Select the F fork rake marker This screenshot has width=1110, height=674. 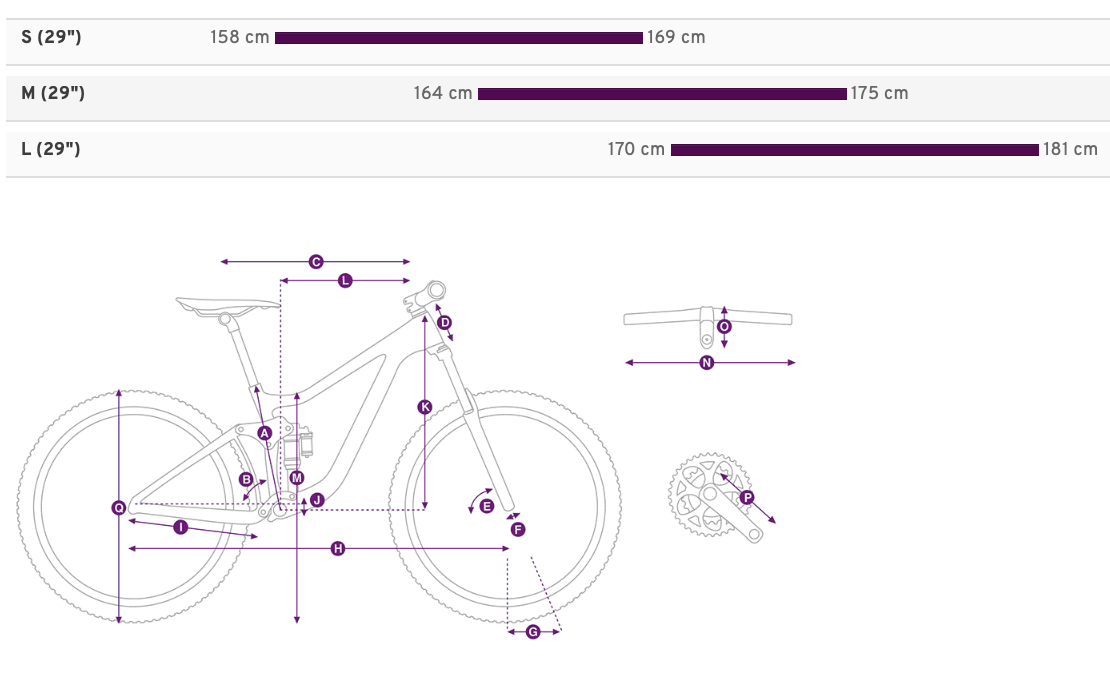[x=518, y=529]
